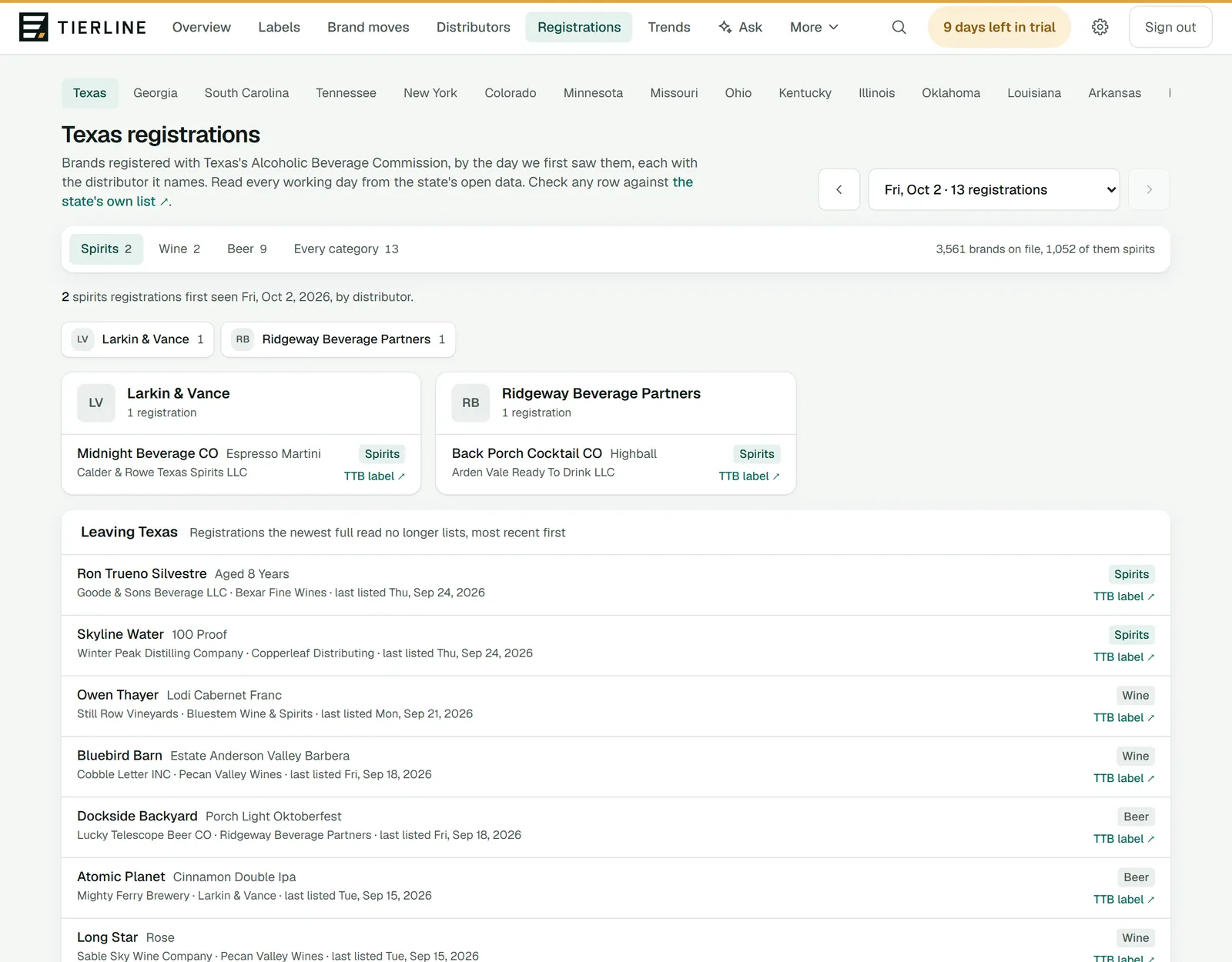Click the Sign out button
The height and width of the screenshot is (962, 1232).
[x=1170, y=27]
